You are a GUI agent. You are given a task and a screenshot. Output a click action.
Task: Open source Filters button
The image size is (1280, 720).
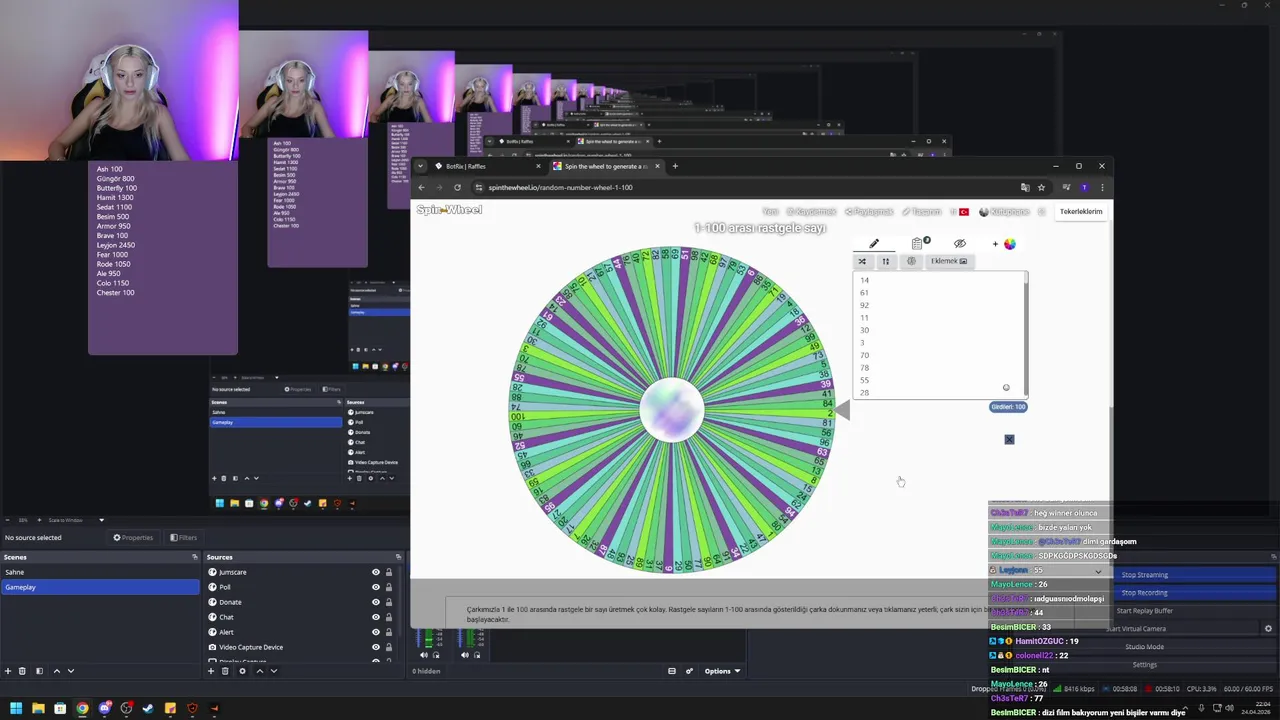[x=183, y=537]
